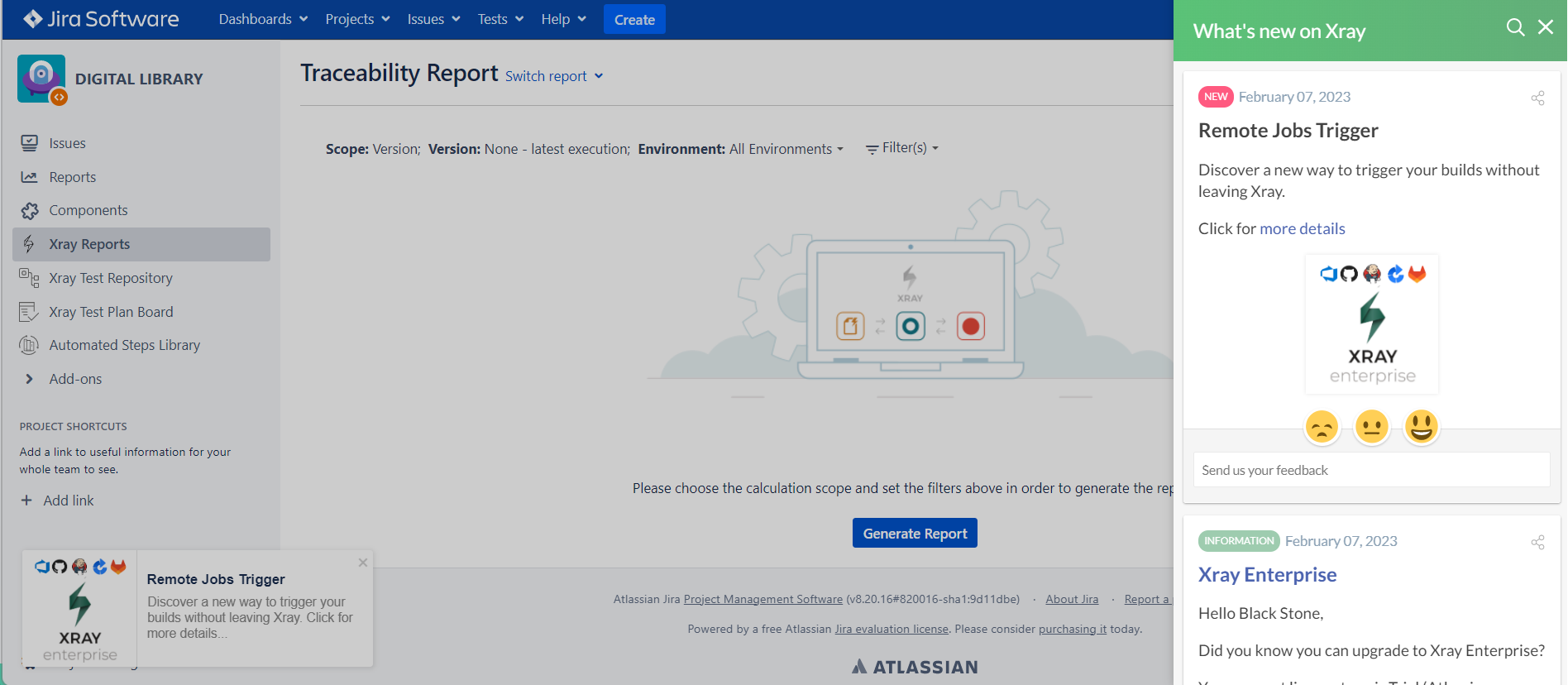Open the Filter(s) dropdown
The height and width of the screenshot is (685, 1568).
[x=902, y=148]
